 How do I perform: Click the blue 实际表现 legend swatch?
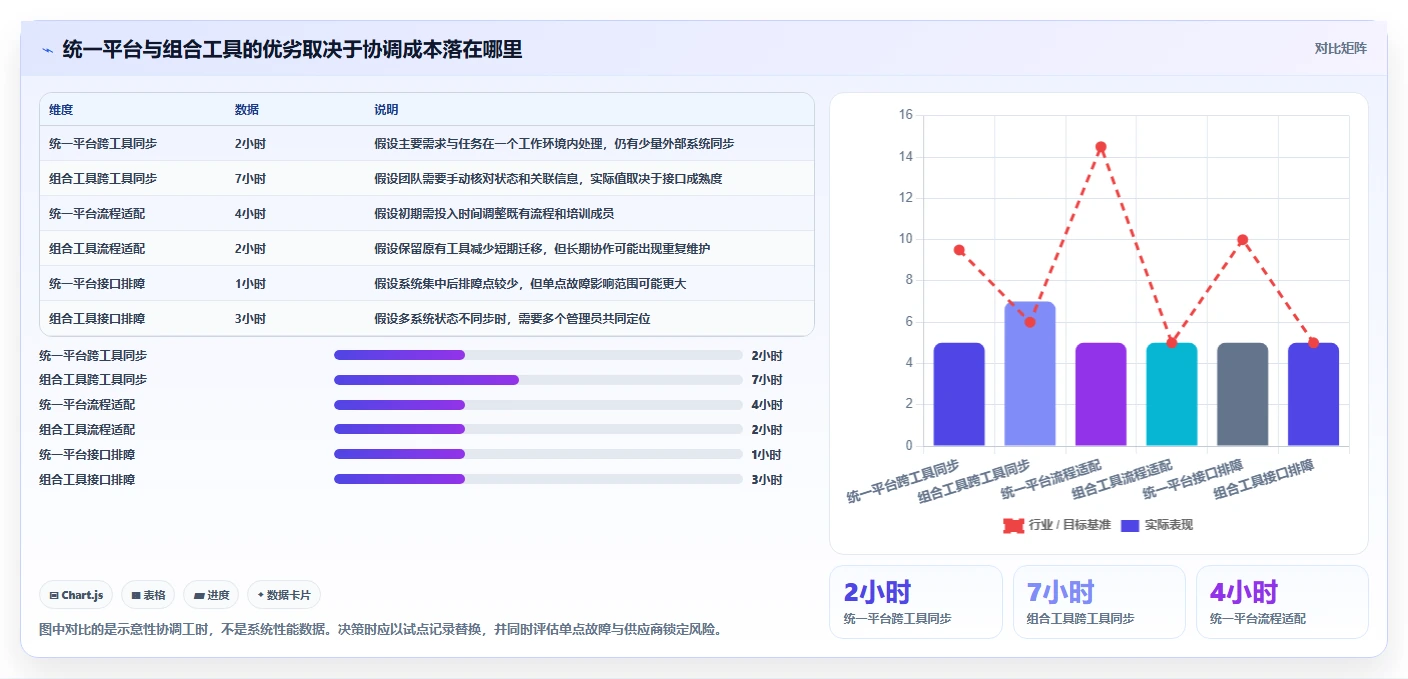click(1130, 525)
